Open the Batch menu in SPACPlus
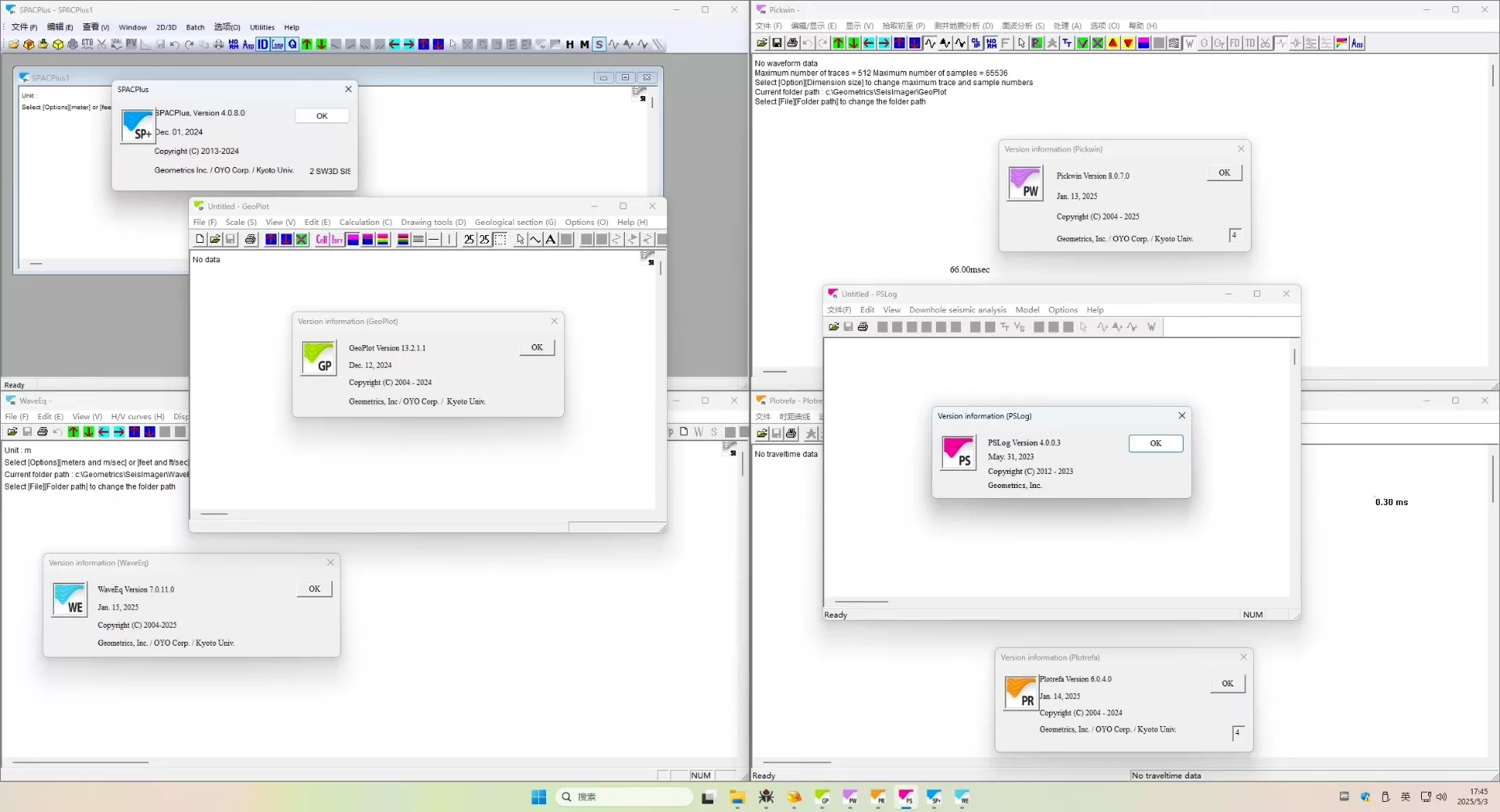1500x812 pixels. [195, 27]
